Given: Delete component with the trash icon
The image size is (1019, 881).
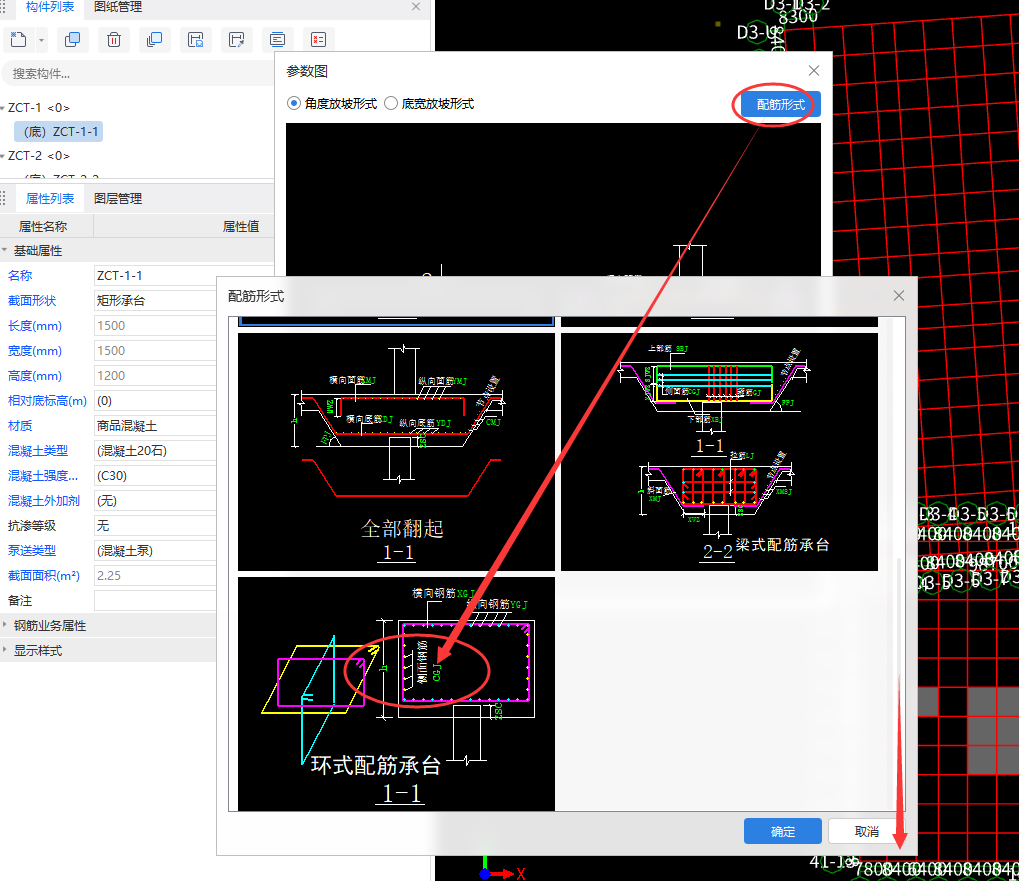Looking at the screenshot, I should pos(114,40).
